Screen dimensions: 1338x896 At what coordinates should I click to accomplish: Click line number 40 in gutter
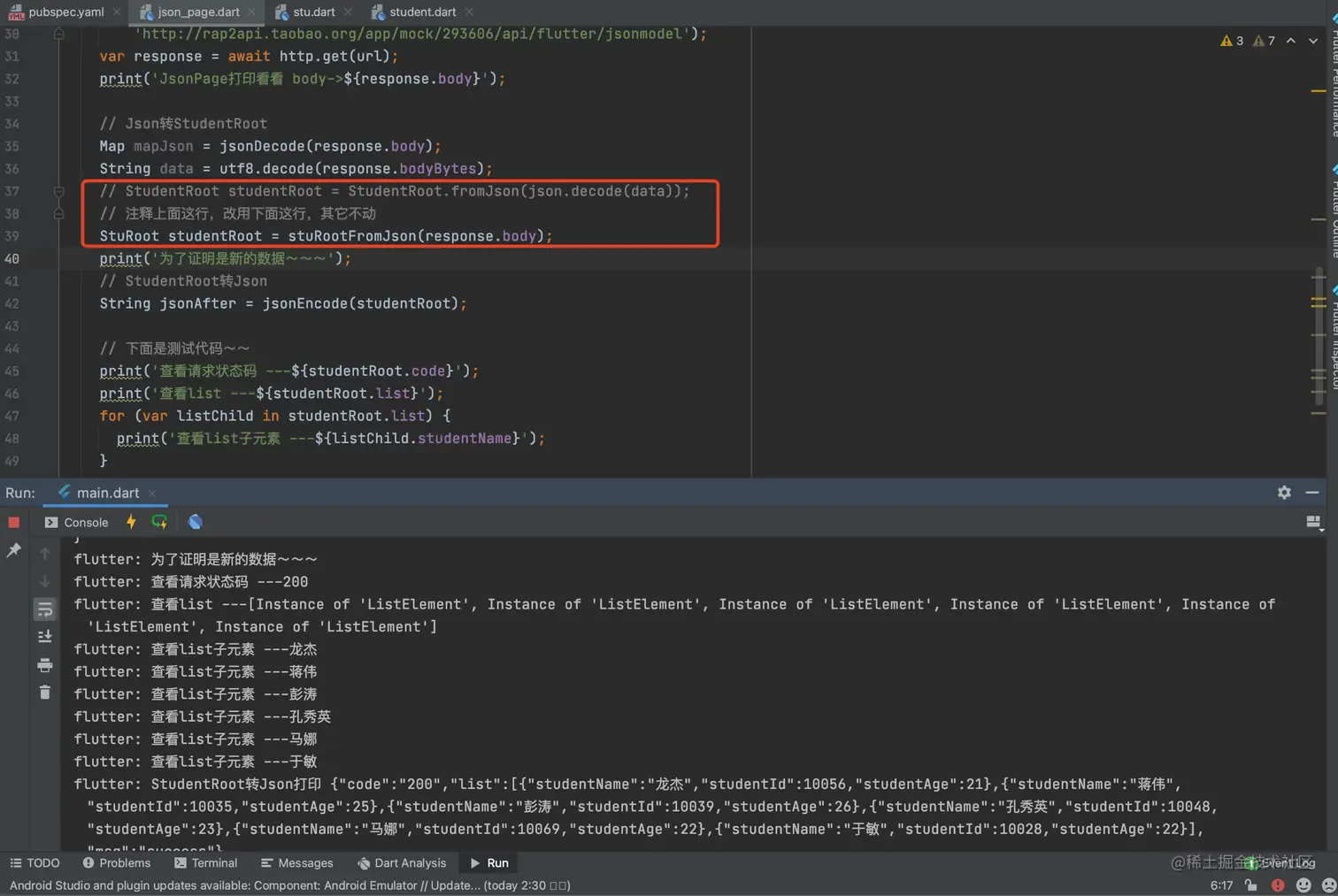coord(12,258)
